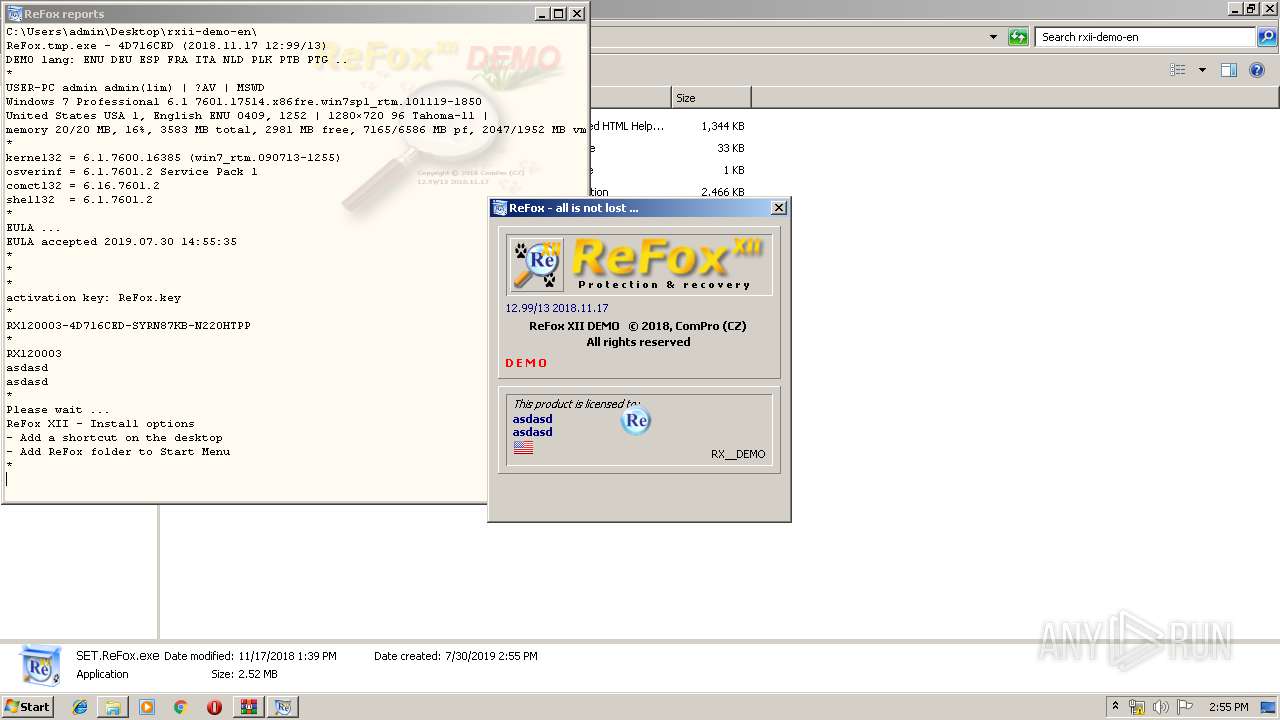Click the ReFox paw-print logo icon in the about dialog
The height and width of the screenshot is (720, 1280).
point(536,264)
